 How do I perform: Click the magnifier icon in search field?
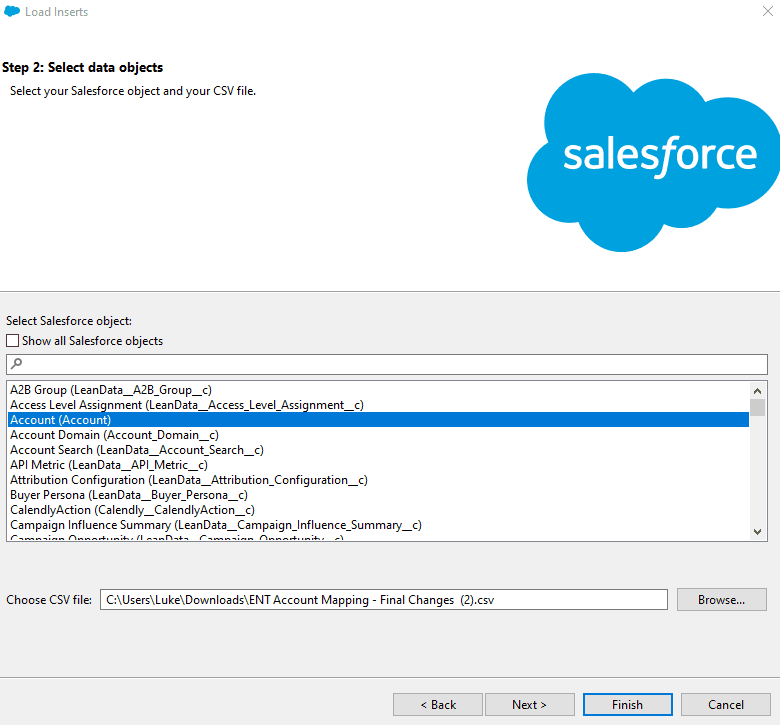click(x=16, y=364)
